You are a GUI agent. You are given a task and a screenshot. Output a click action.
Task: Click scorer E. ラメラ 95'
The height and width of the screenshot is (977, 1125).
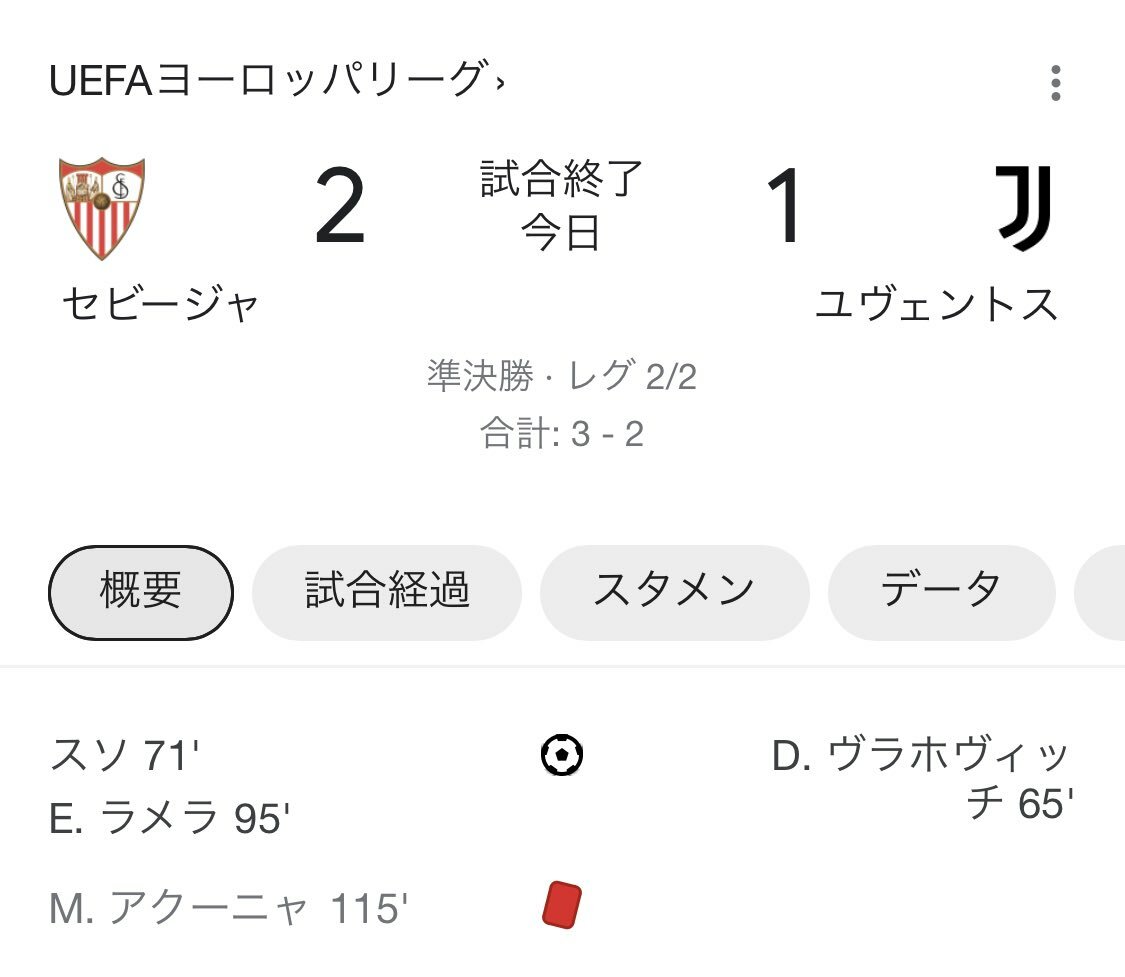click(169, 818)
